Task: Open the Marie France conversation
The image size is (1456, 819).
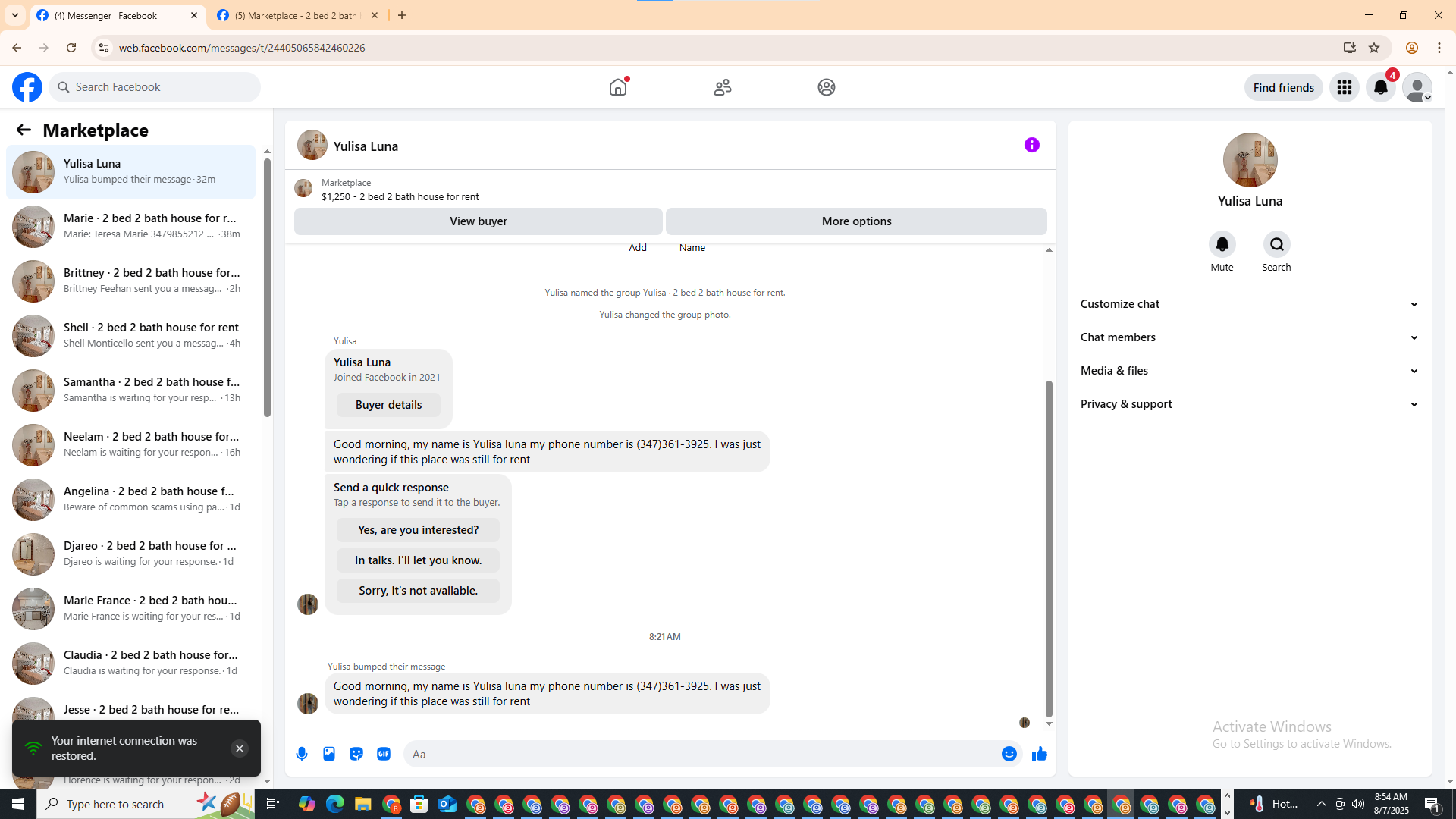Action: click(131, 609)
